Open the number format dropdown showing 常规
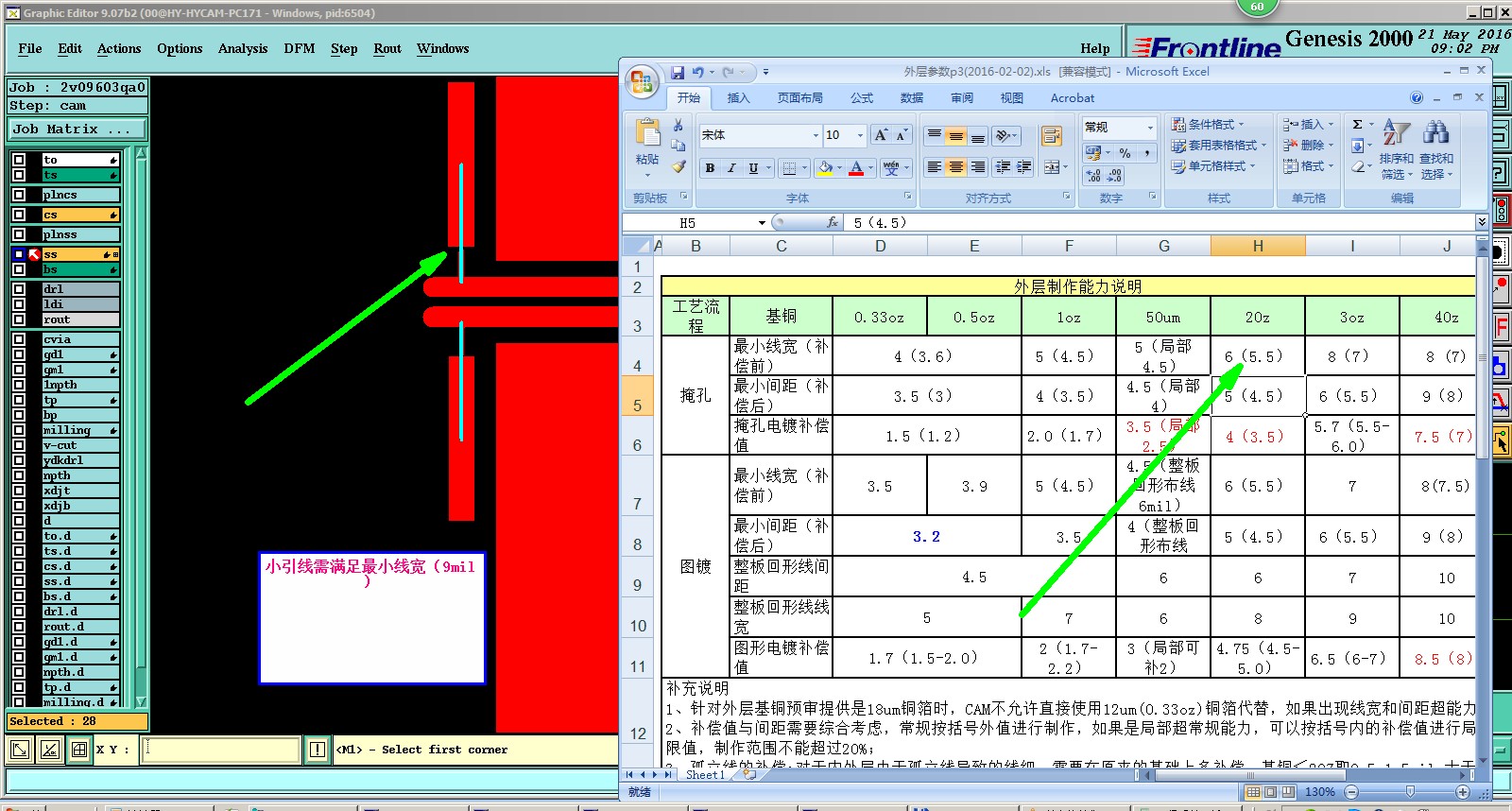Screen dimensions: 1512x811 click(x=1150, y=127)
